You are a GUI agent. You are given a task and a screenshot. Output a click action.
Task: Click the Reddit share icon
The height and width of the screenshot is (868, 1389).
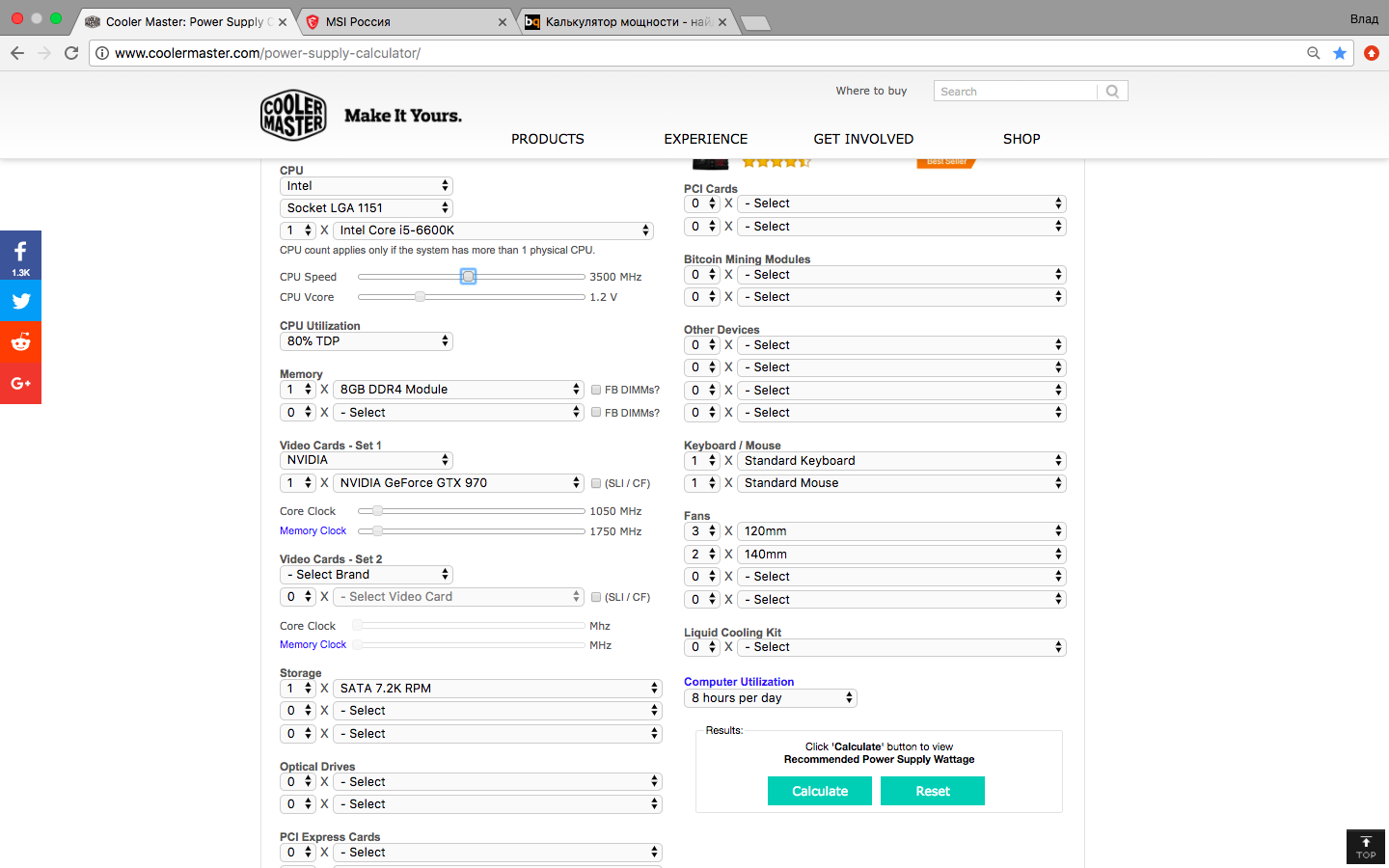(x=20, y=342)
